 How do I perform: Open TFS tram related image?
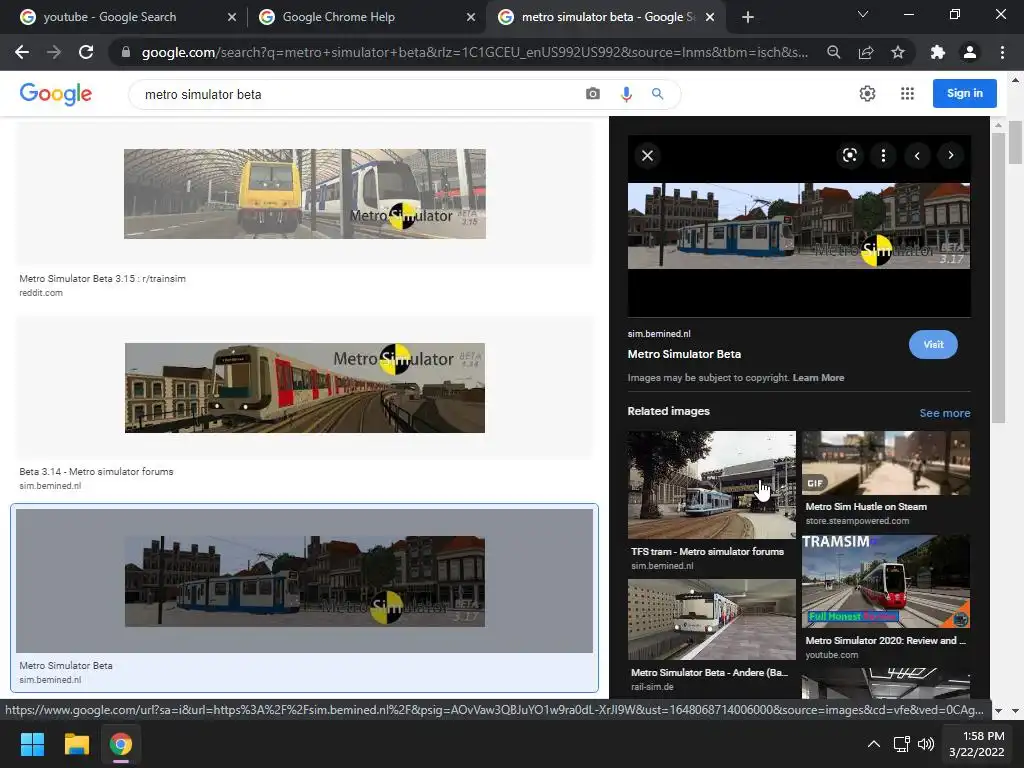[712, 485]
